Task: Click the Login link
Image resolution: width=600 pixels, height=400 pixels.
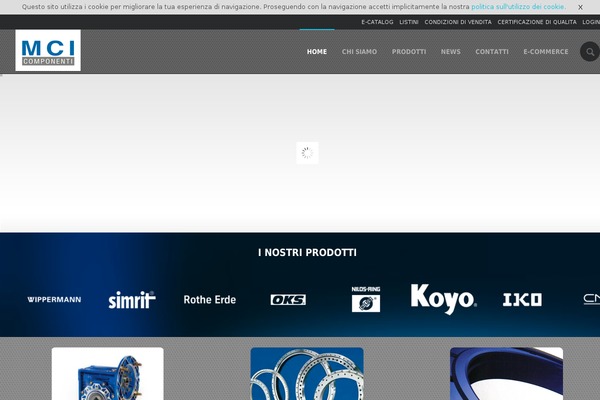Action: pyautogui.click(x=591, y=22)
